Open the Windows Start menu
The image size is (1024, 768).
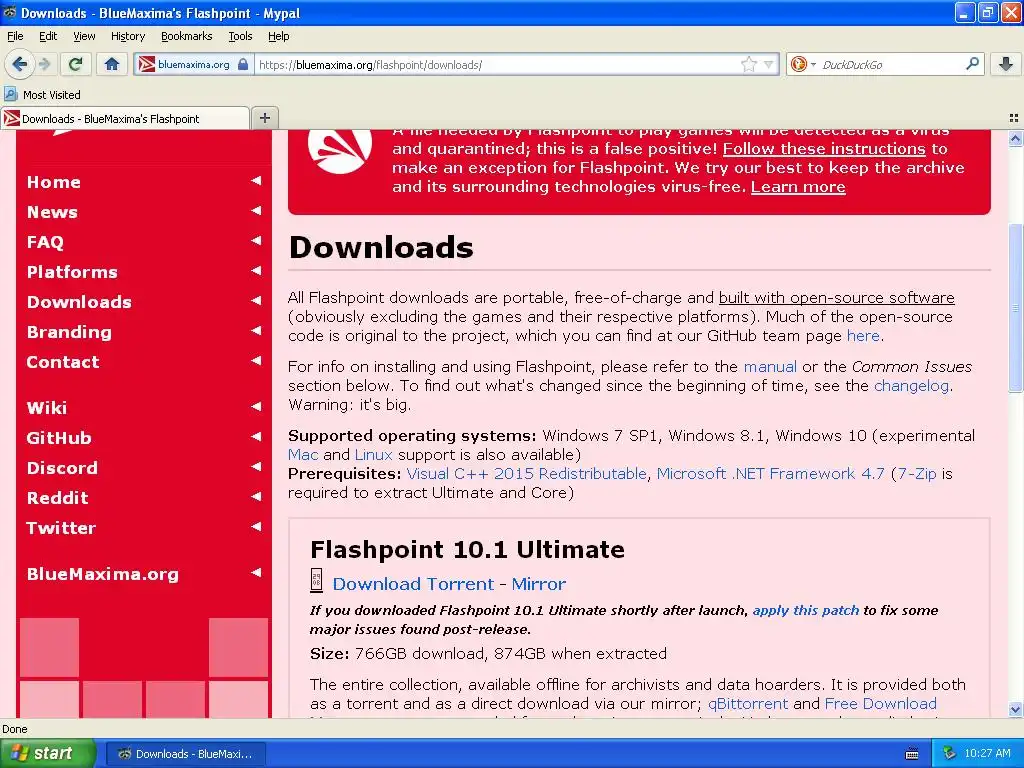(x=48, y=754)
